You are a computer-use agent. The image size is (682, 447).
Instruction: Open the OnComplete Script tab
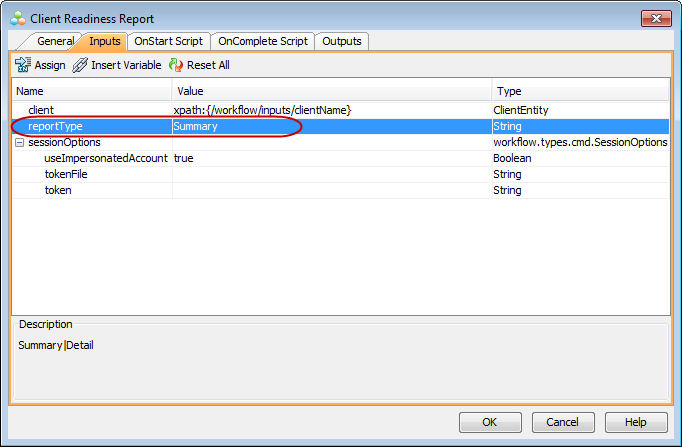pyautogui.click(x=262, y=41)
